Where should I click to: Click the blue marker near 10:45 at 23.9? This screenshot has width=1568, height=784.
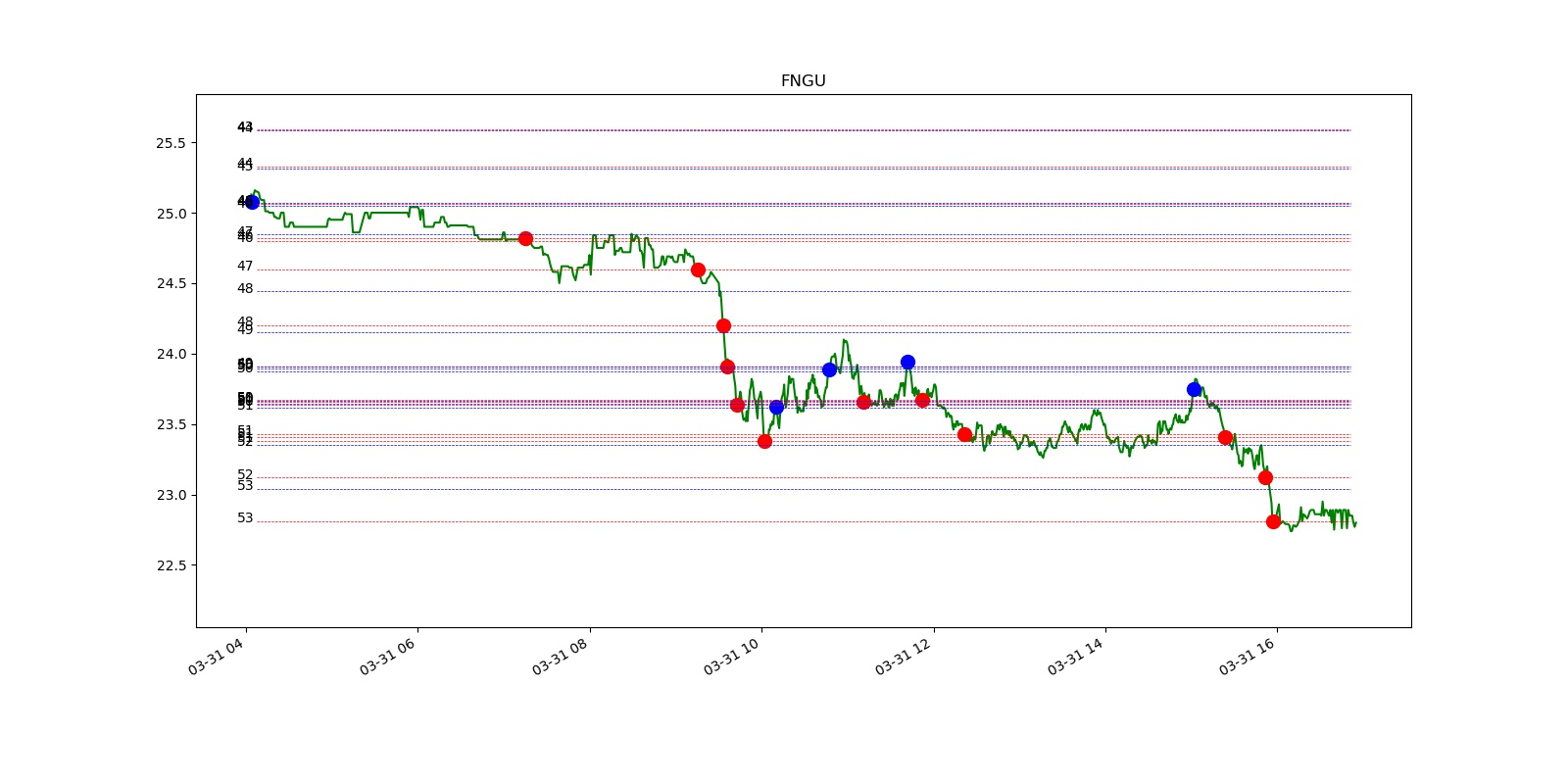click(829, 369)
